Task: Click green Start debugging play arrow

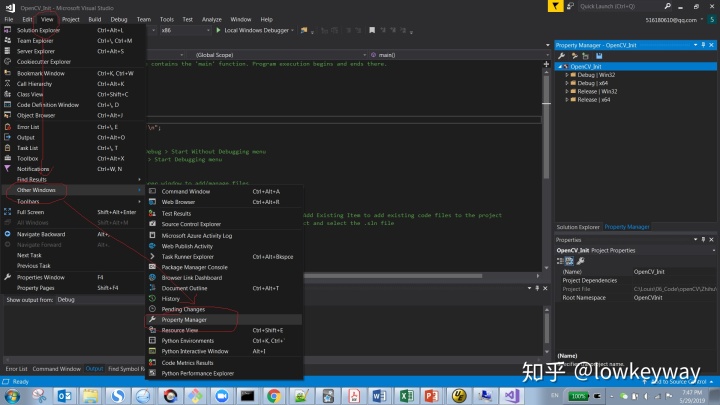Action: (218, 30)
